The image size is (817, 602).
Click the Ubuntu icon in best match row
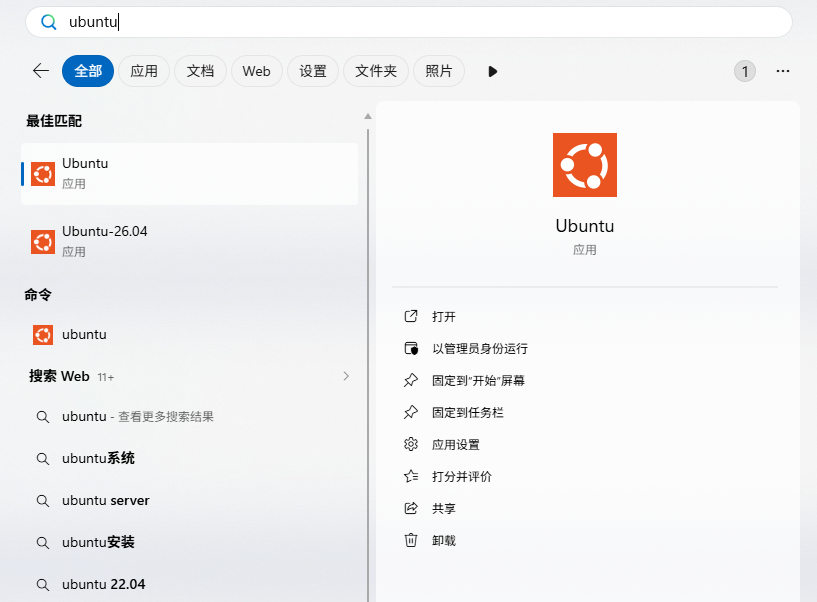(43, 174)
